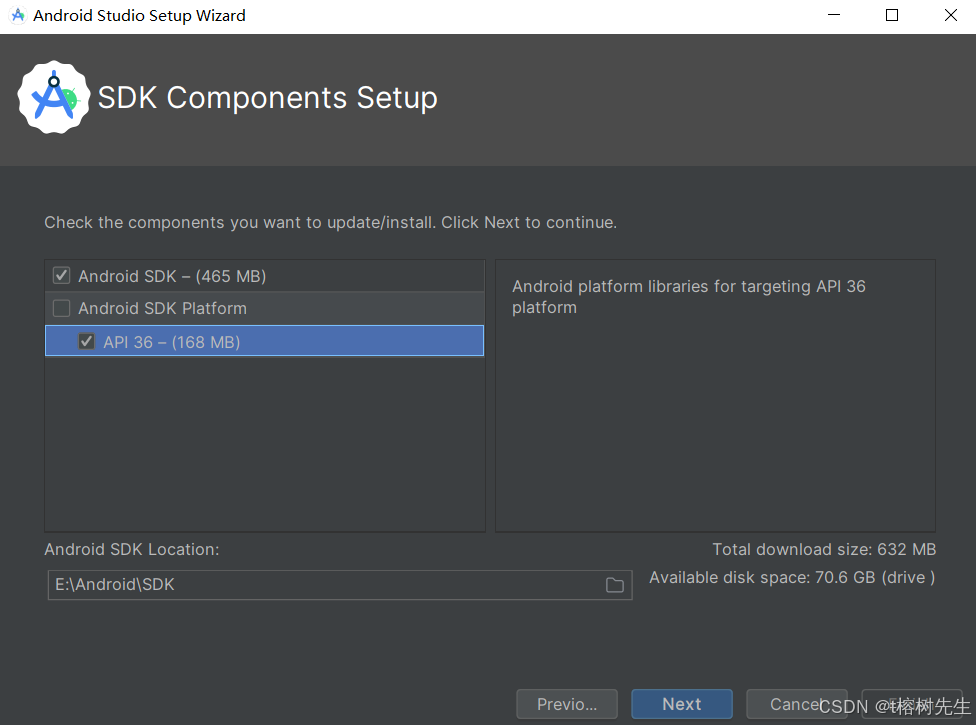The image size is (976, 725).
Task: Minimize the Setup Wizard window
Action: 833,15
